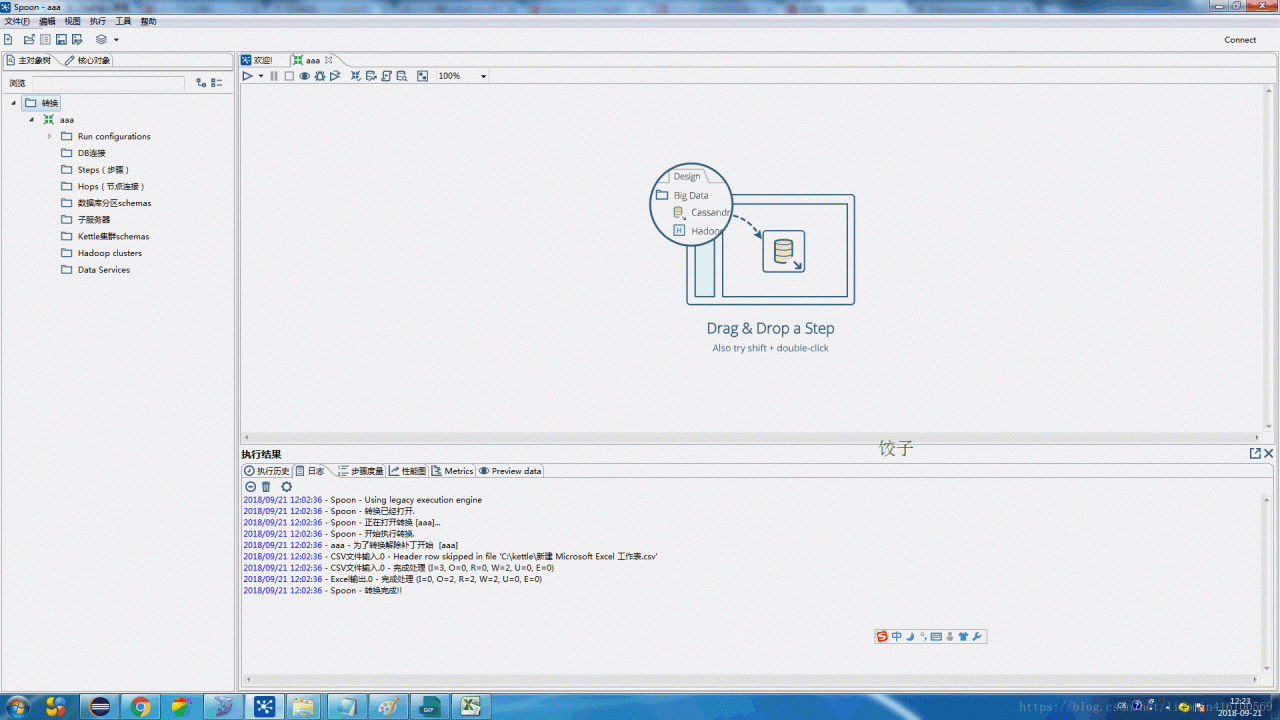
Task: Expand the Run configurations node
Action: point(49,136)
